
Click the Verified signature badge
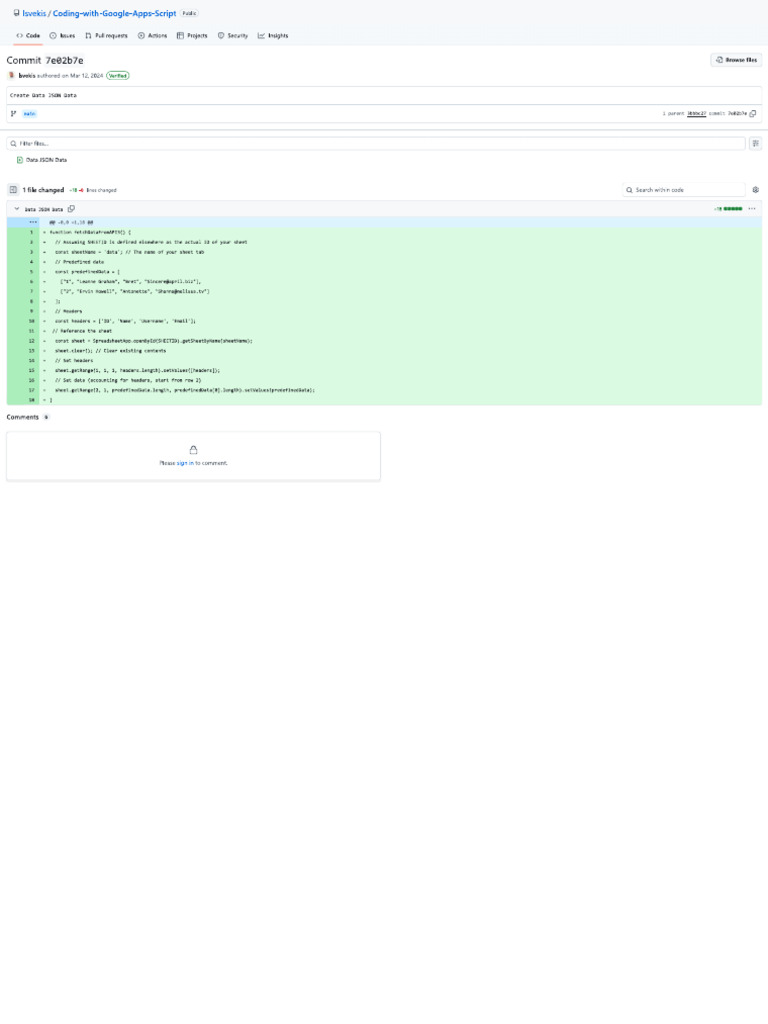tap(118, 76)
